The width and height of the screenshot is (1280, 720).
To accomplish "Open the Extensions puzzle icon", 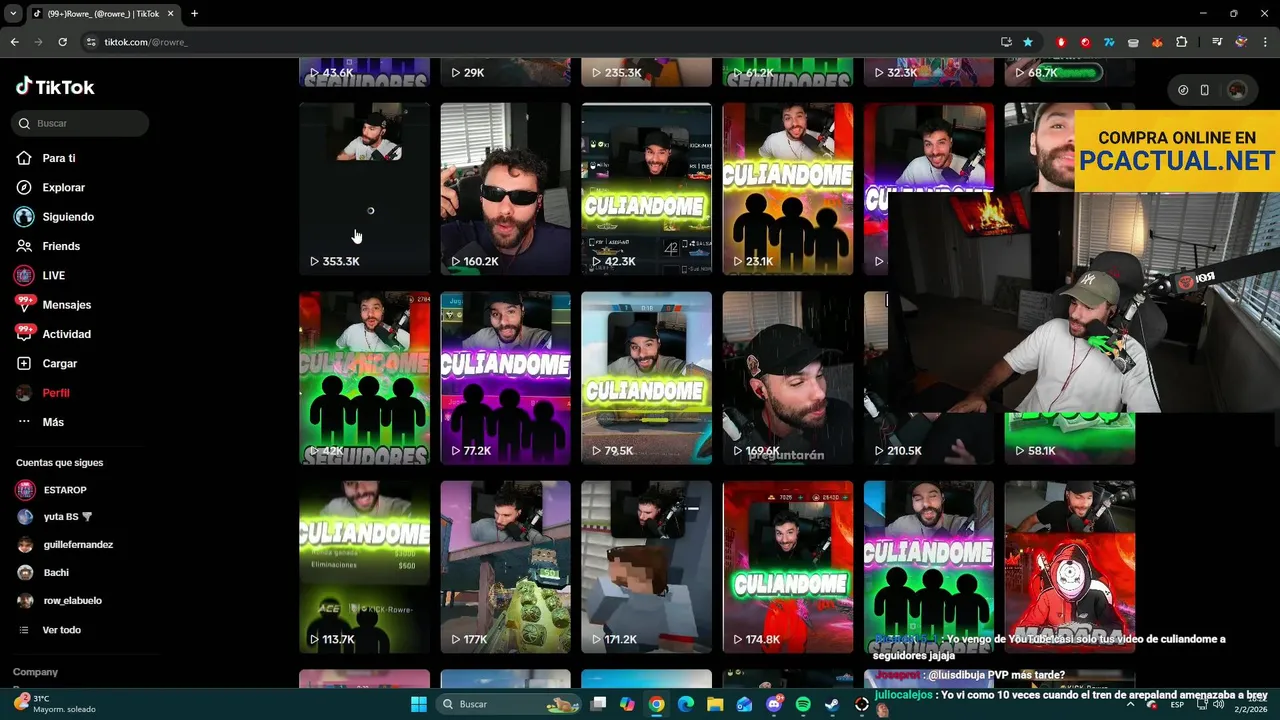I will click(x=1182, y=42).
